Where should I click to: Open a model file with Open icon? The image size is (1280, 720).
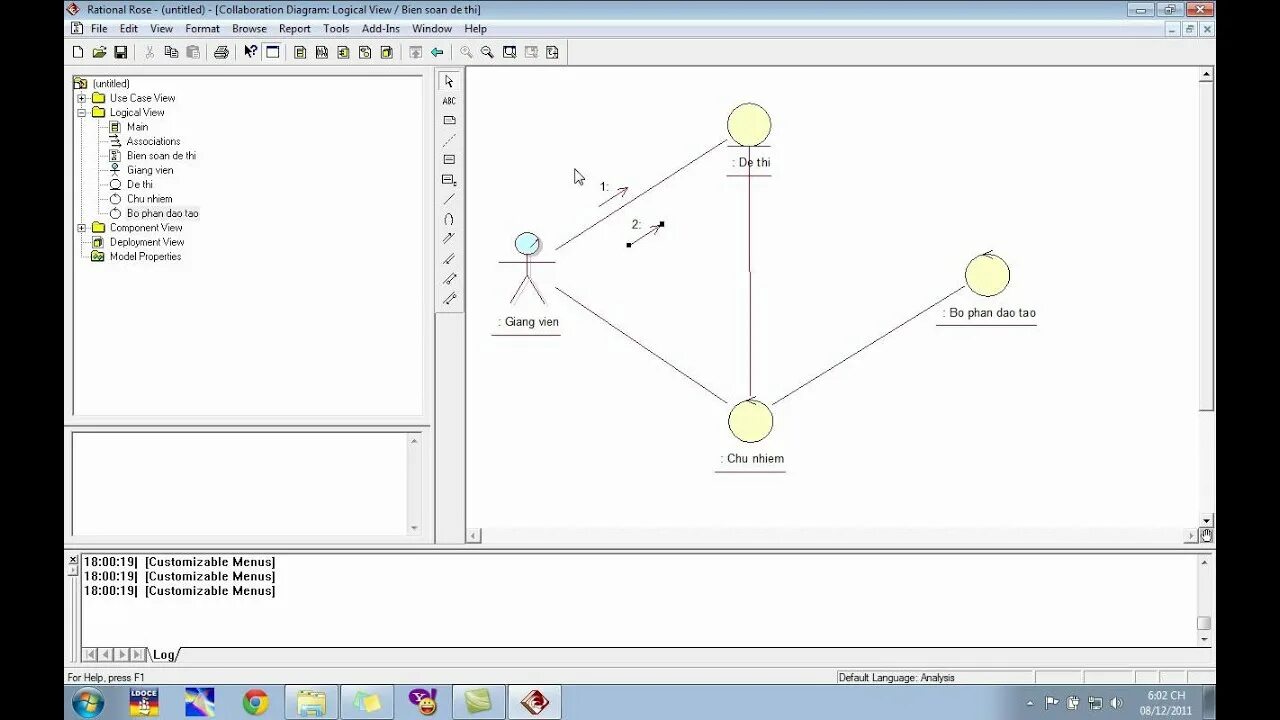click(99, 52)
